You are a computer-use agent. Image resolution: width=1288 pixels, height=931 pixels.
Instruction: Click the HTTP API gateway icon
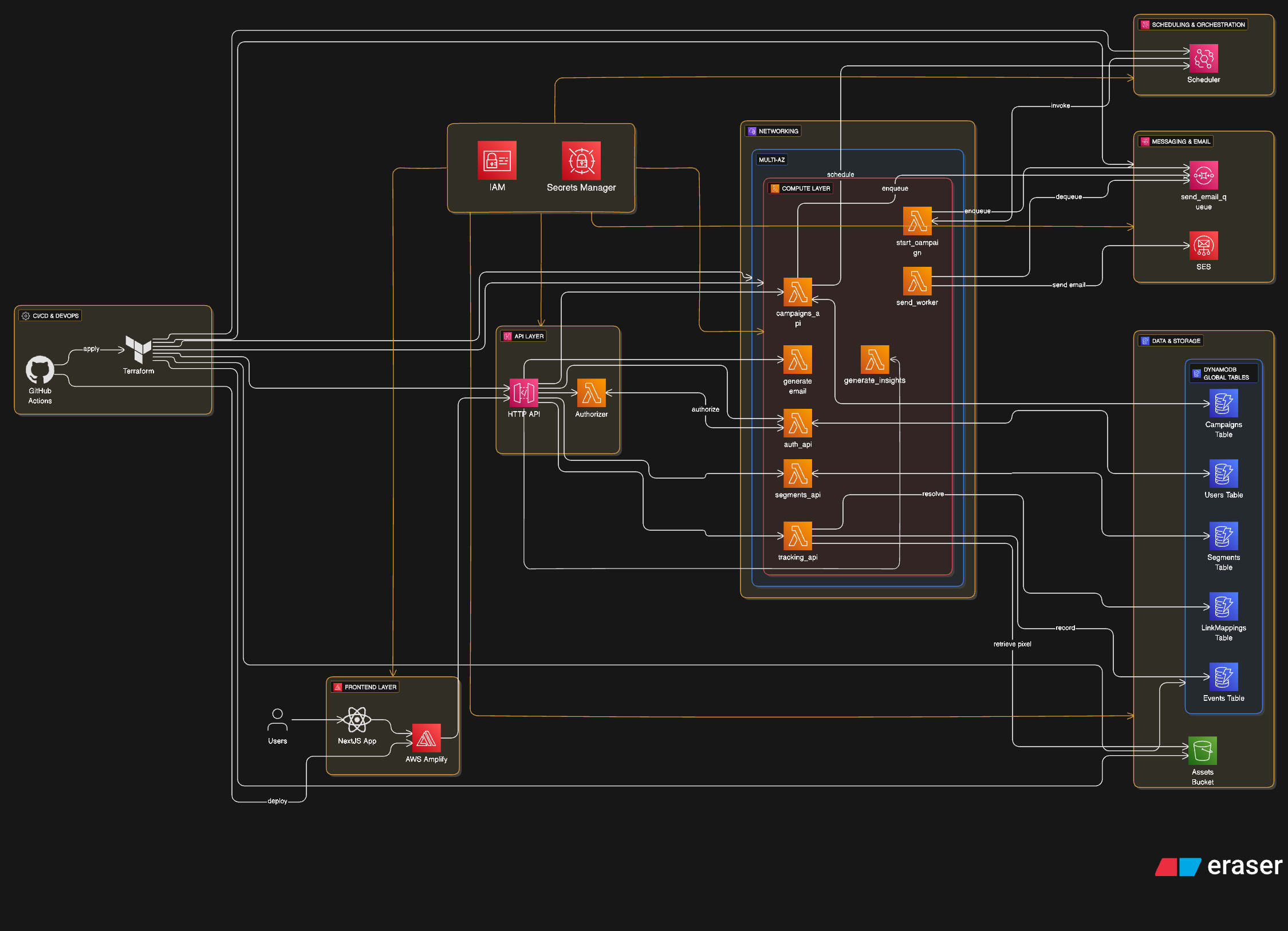click(523, 393)
